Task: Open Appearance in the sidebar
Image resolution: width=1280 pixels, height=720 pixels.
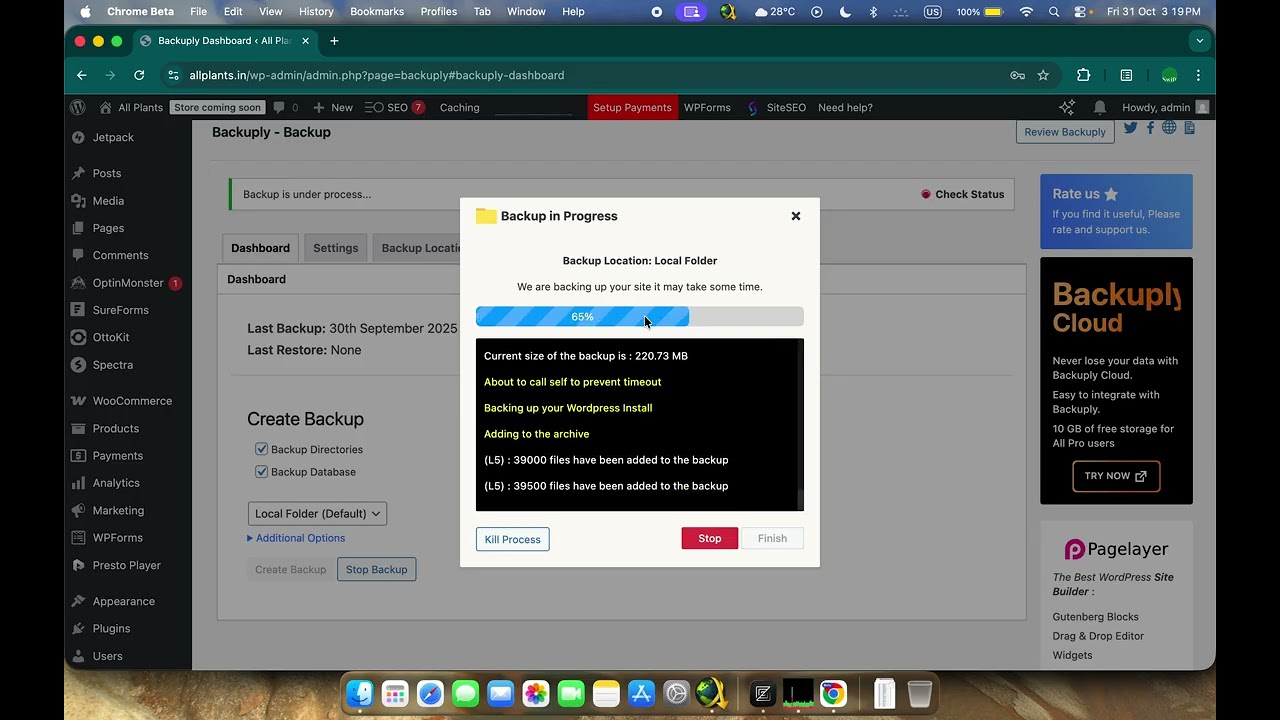Action: click(x=124, y=601)
